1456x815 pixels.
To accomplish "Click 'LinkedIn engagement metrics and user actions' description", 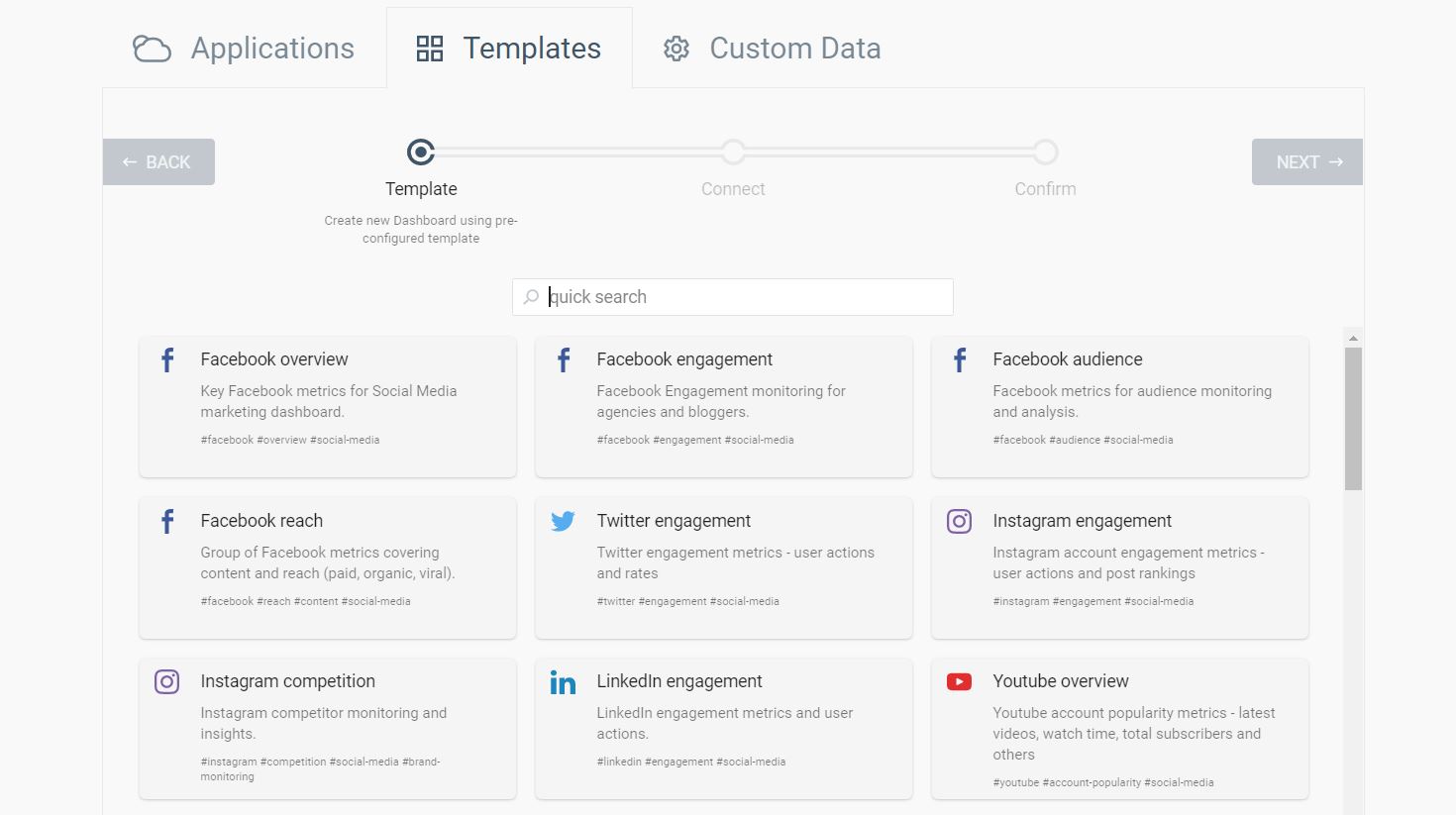I will [725, 723].
